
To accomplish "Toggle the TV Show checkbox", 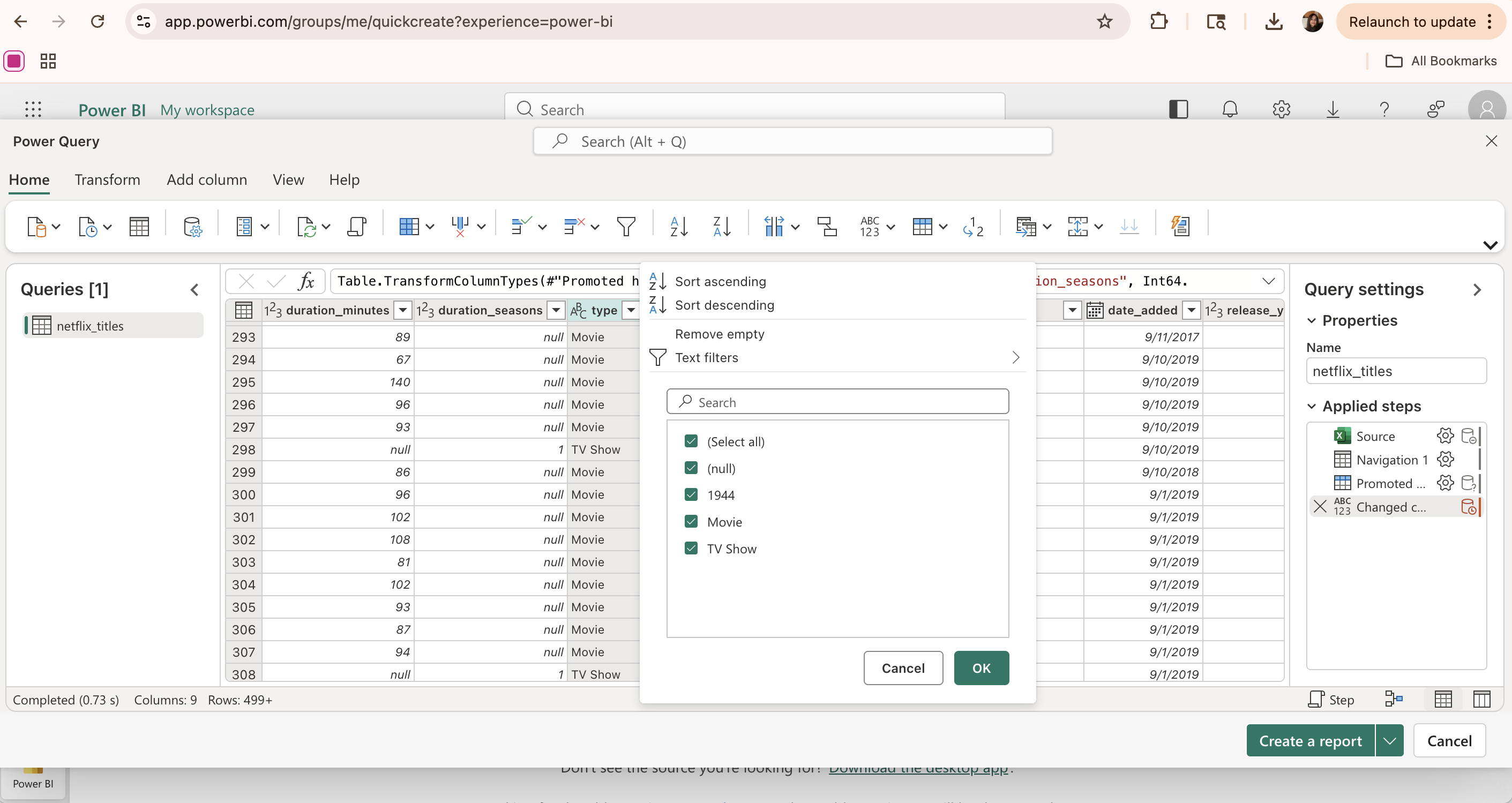I will (691, 548).
